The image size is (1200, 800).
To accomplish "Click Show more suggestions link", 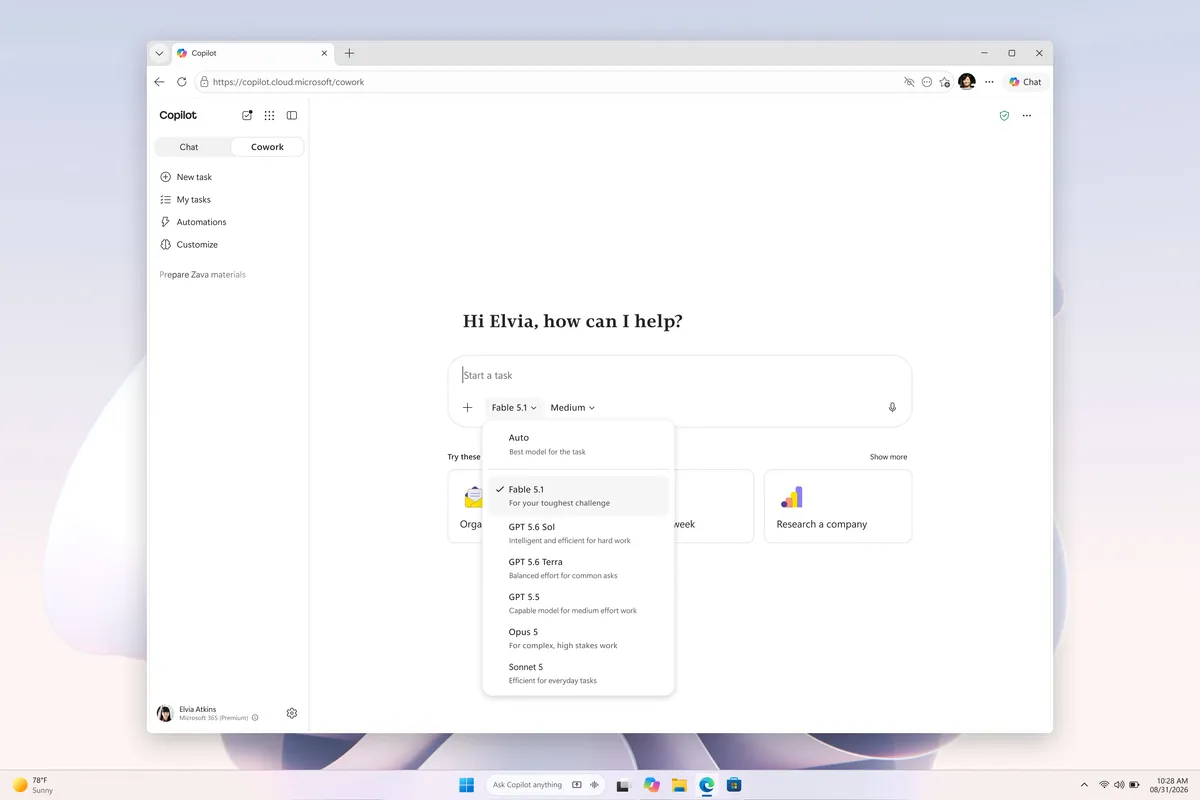I will pos(888,457).
